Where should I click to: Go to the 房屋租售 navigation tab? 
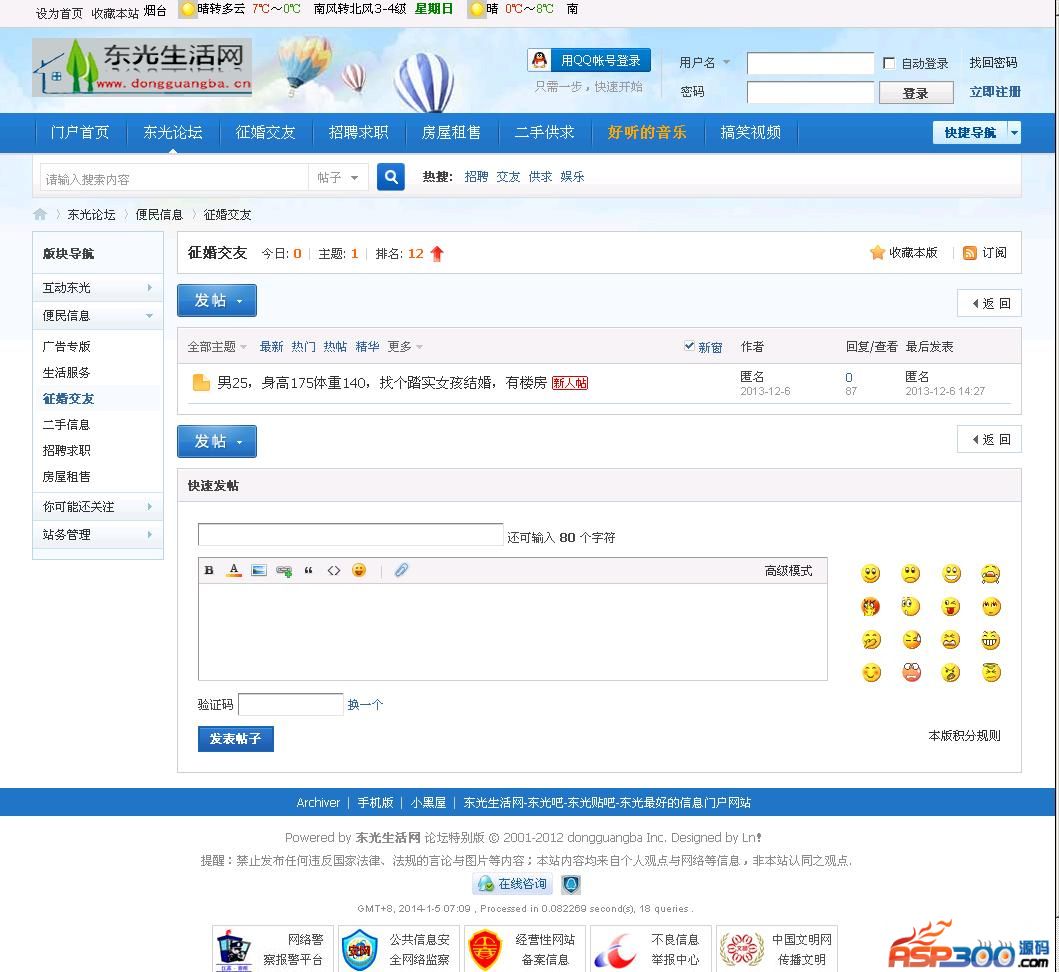[x=451, y=132]
